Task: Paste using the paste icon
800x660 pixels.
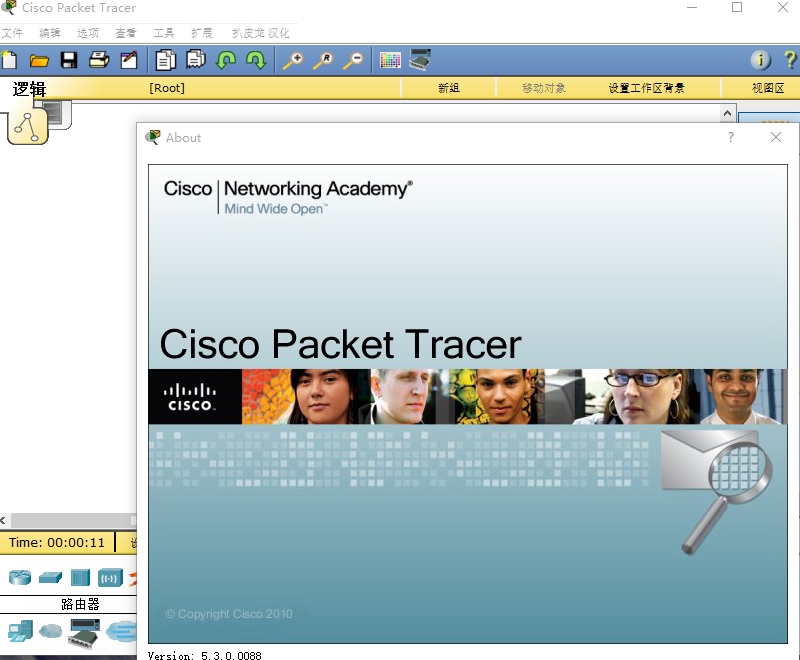Action: click(x=196, y=59)
